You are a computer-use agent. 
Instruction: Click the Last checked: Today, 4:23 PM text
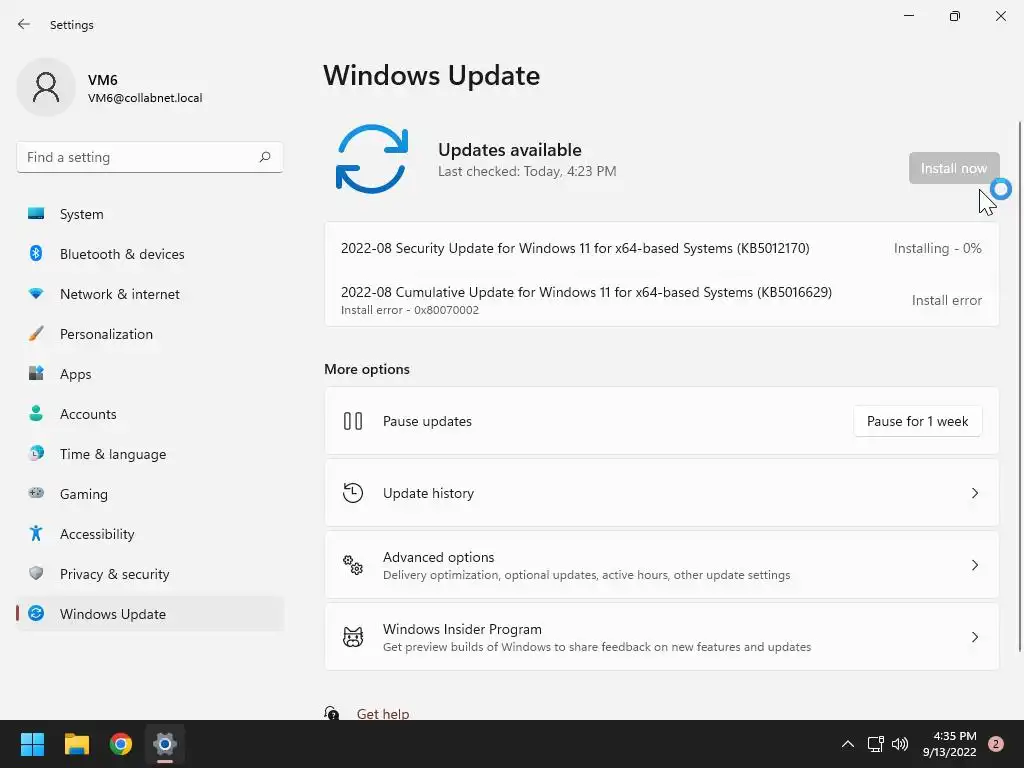(527, 171)
